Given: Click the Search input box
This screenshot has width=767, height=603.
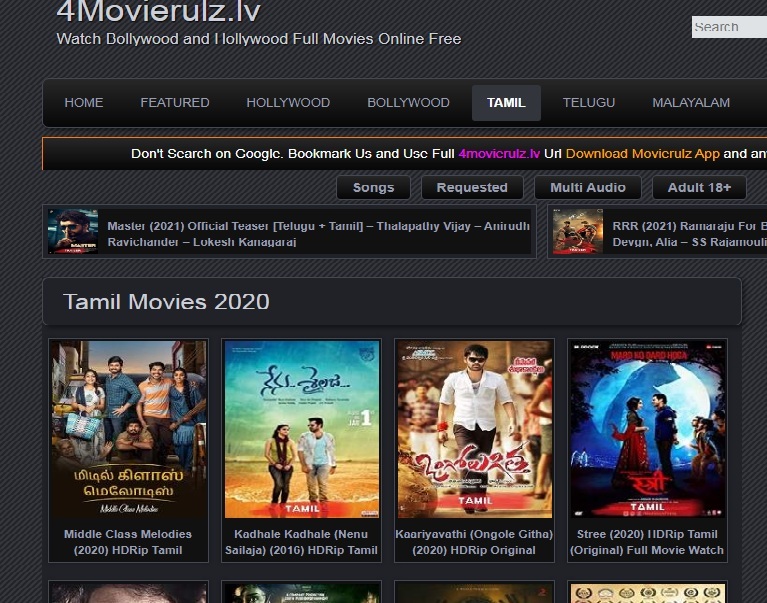Looking at the screenshot, I should [x=729, y=27].
